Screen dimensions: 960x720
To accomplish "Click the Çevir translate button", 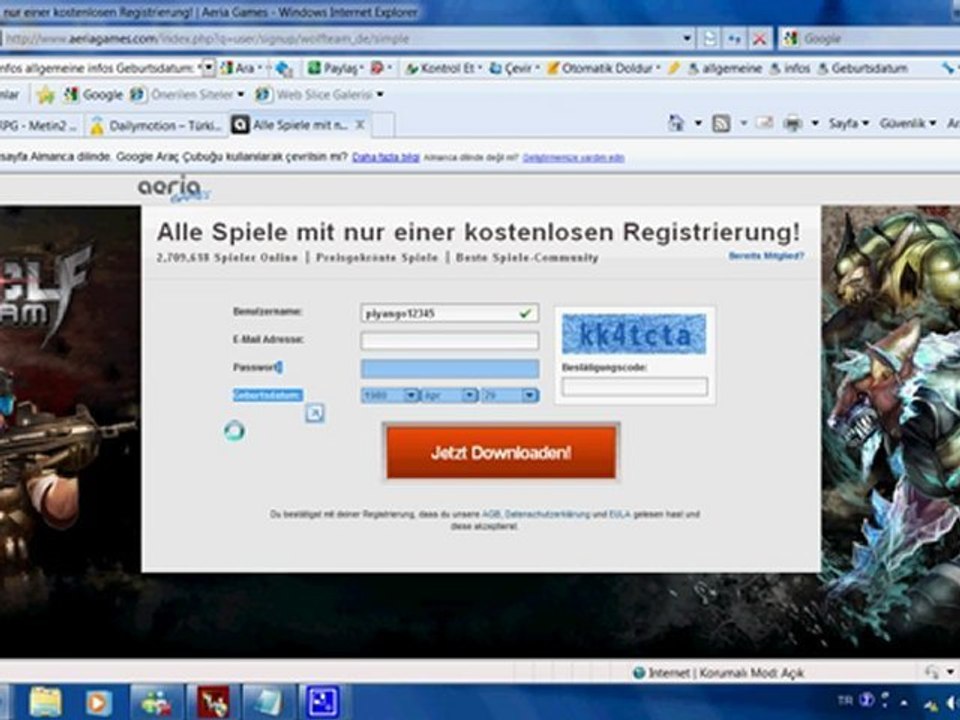I will 513,68.
